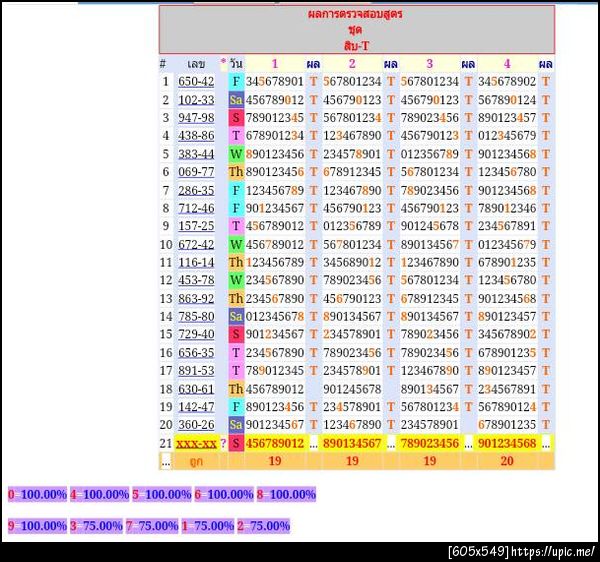
Task: Follow the 729-40 link
Action: tap(196, 334)
